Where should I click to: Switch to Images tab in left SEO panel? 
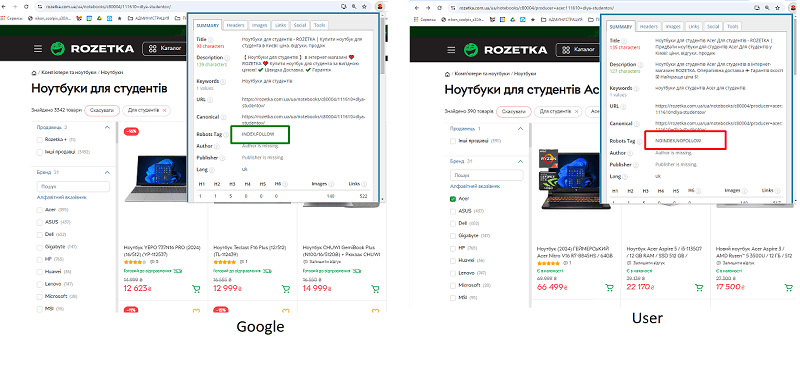[x=260, y=25]
